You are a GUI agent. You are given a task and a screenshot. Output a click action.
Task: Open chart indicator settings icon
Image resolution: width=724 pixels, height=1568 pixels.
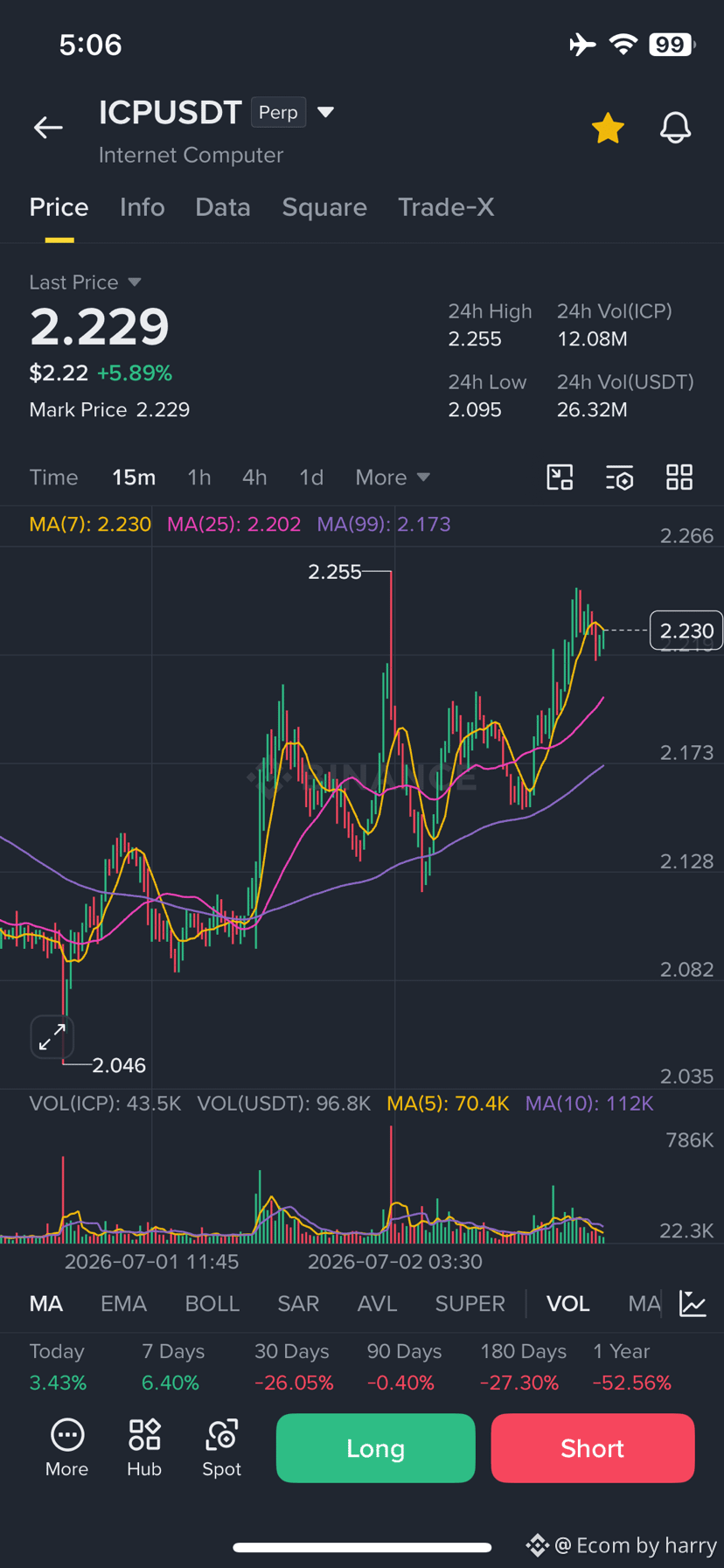(620, 477)
